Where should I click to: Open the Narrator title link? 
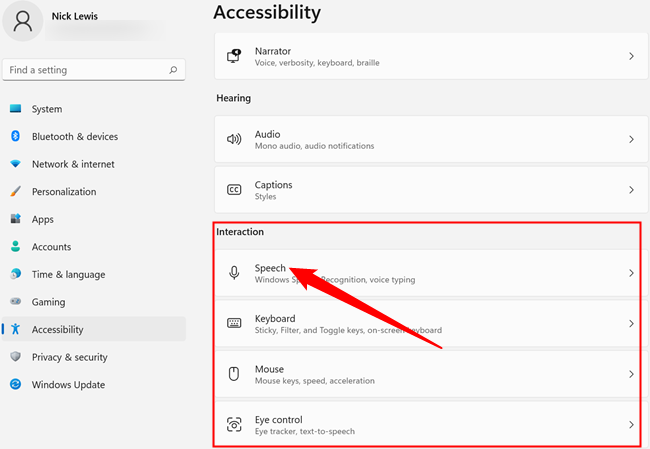pyautogui.click(x=273, y=51)
